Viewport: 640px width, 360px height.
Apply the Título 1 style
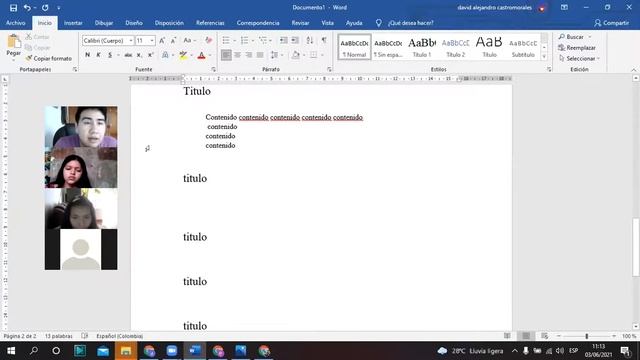click(x=422, y=47)
